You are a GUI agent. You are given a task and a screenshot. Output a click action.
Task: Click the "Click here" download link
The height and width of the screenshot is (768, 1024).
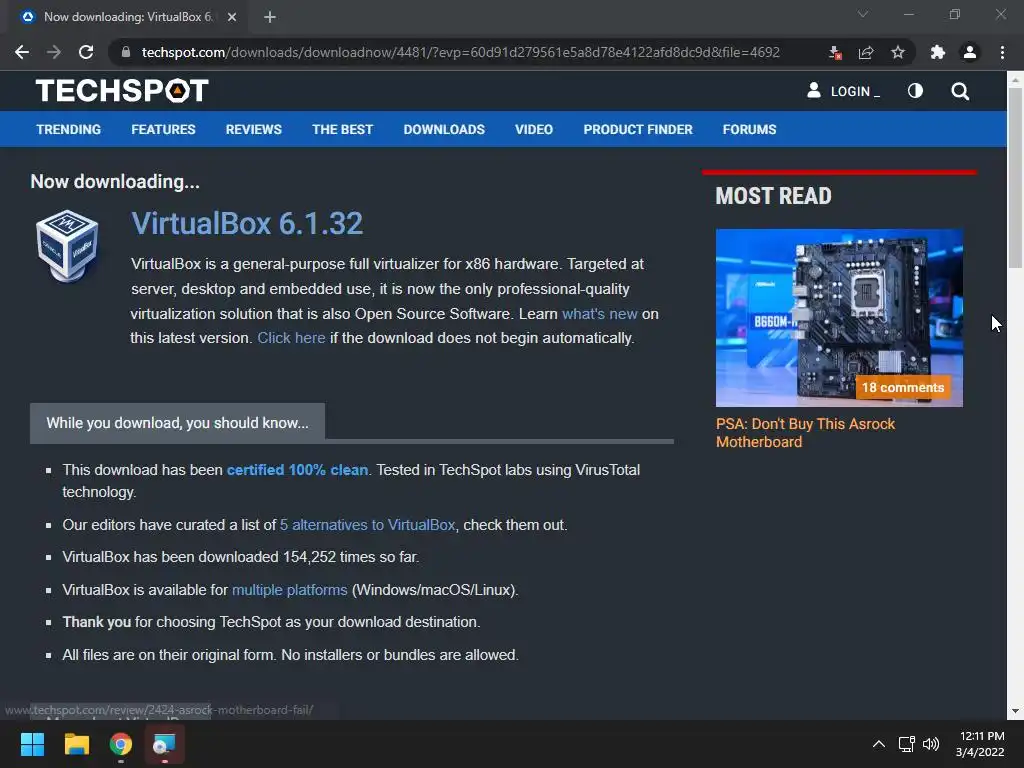click(291, 338)
